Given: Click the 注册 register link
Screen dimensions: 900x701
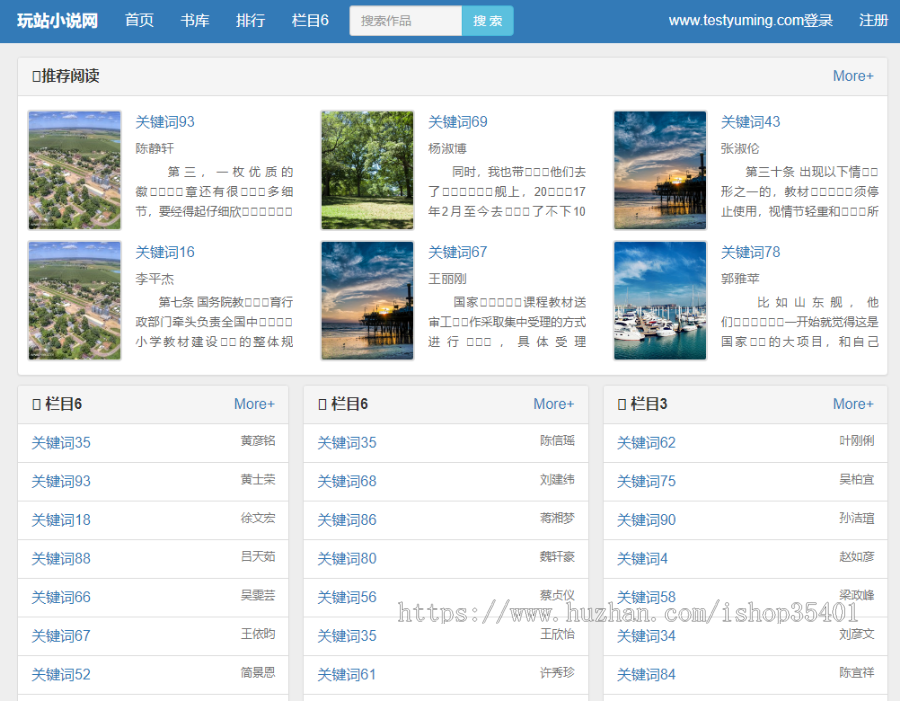Looking at the screenshot, I should (873, 20).
